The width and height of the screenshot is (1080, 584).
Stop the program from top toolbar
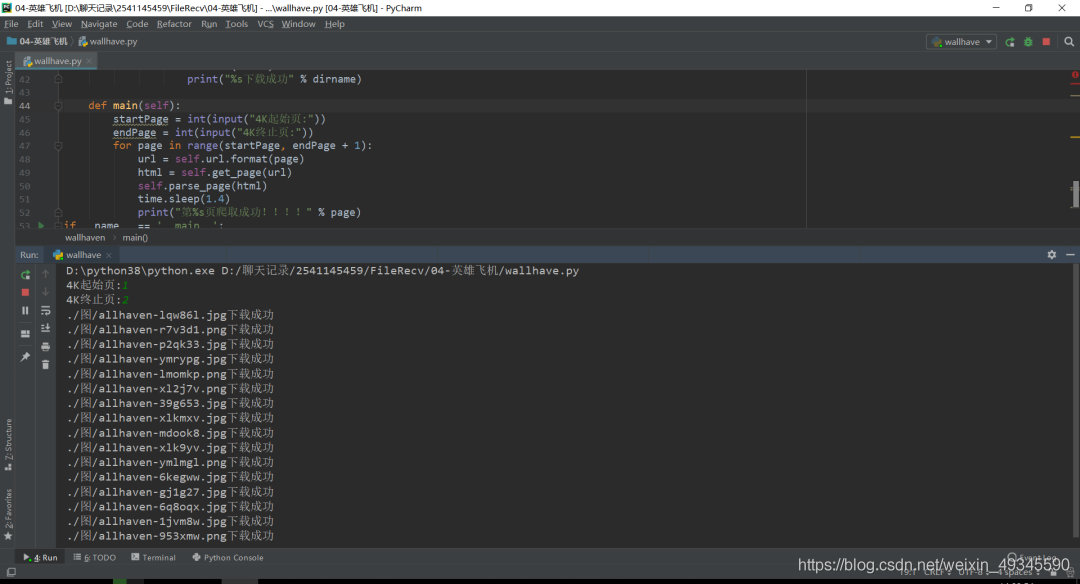coord(1046,42)
